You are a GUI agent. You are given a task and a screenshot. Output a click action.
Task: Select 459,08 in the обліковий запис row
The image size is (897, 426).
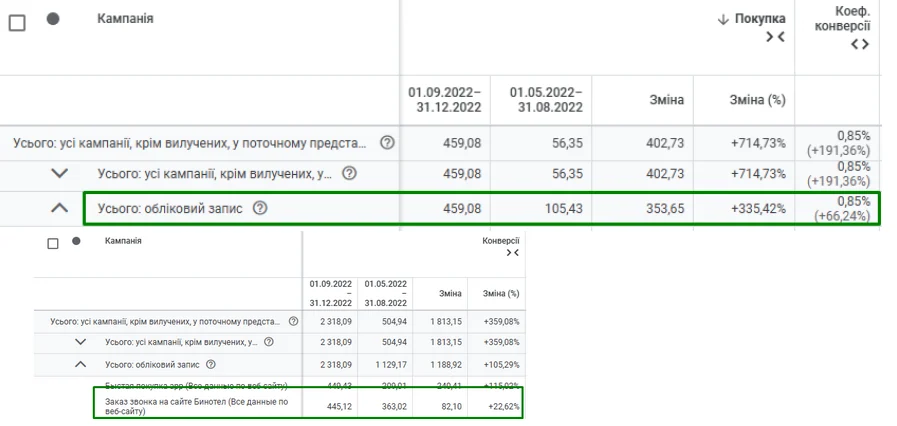pos(462,209)
